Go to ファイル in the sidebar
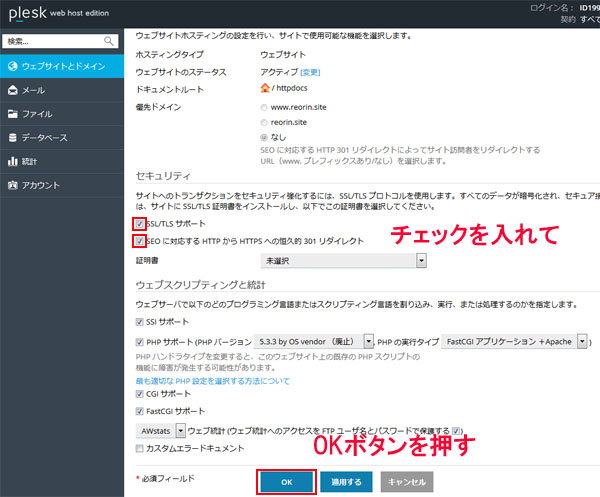Viewport: 600px width, 497px height. point(62,114)
